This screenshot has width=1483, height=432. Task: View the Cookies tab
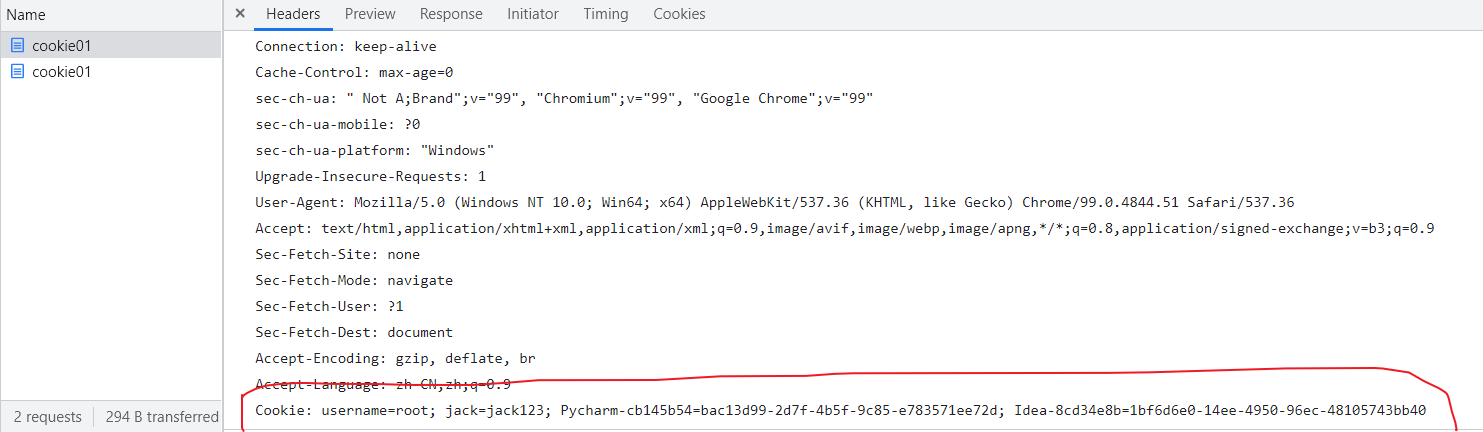coord(679,14)
